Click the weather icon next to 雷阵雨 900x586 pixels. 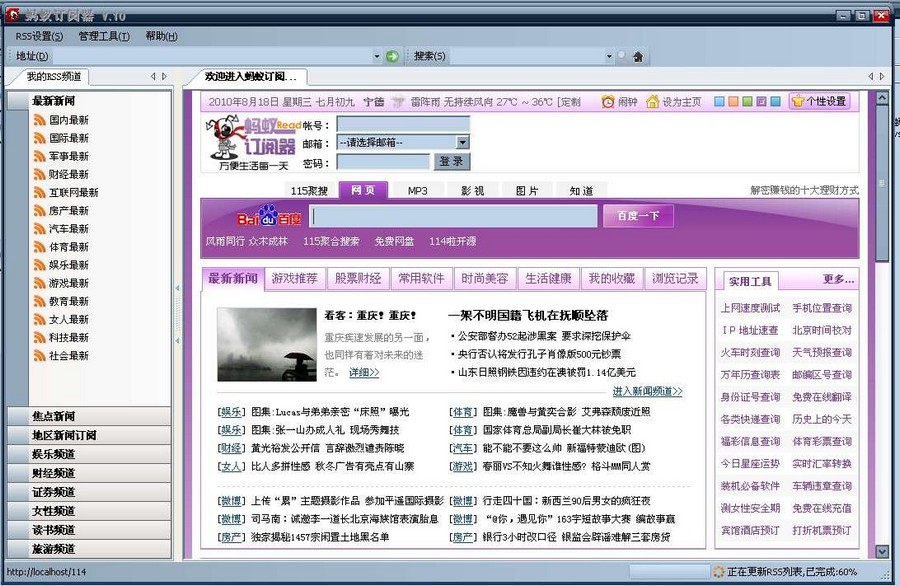click(398, 102)
